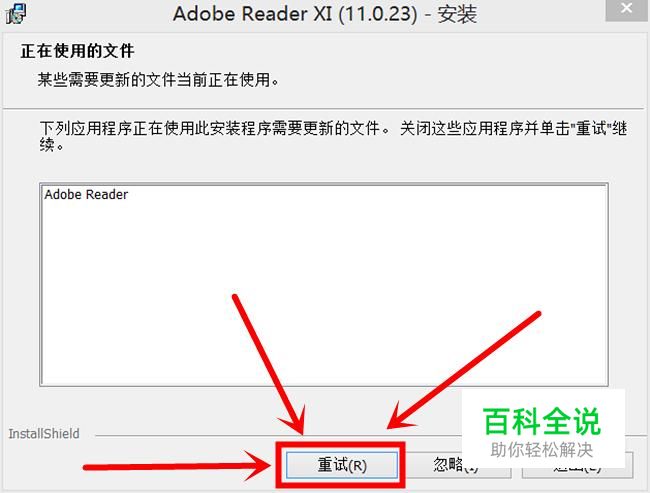Click the instruction sentence starting with 下列应用程序

334,136
